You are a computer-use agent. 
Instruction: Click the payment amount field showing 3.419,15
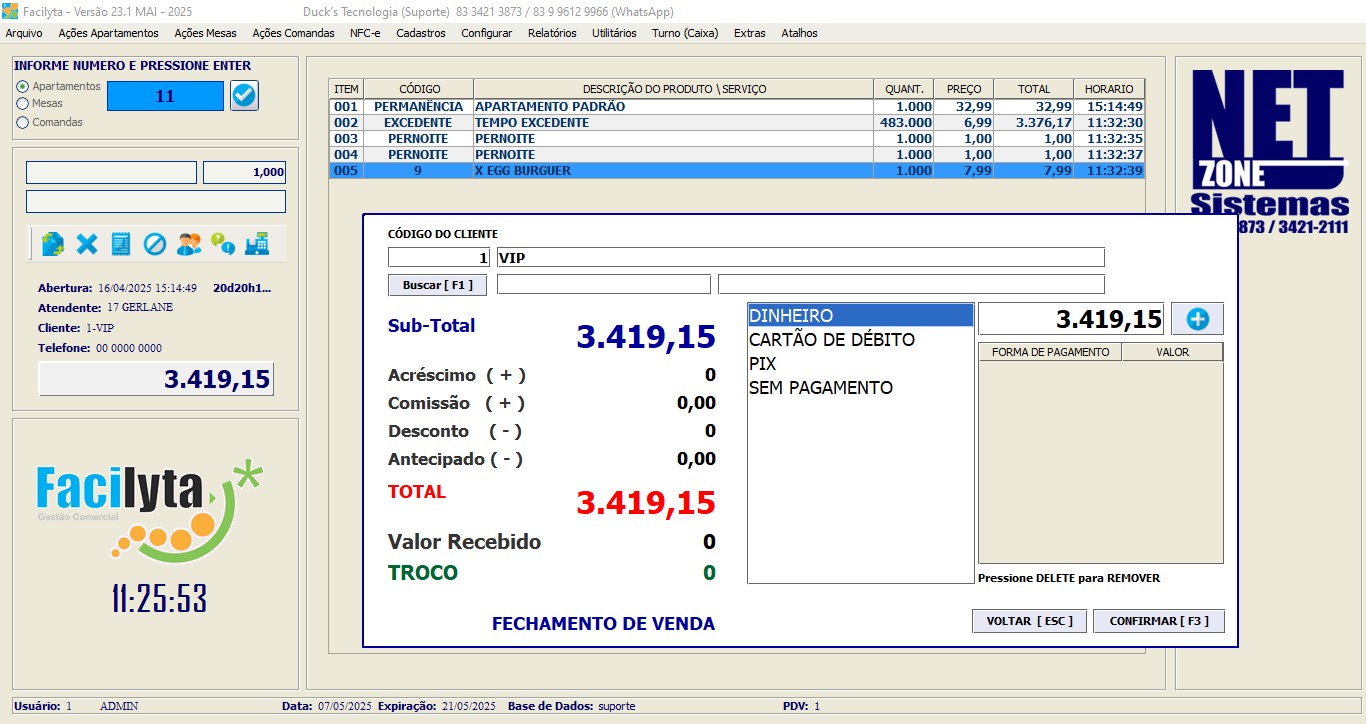click(1070, 319)
